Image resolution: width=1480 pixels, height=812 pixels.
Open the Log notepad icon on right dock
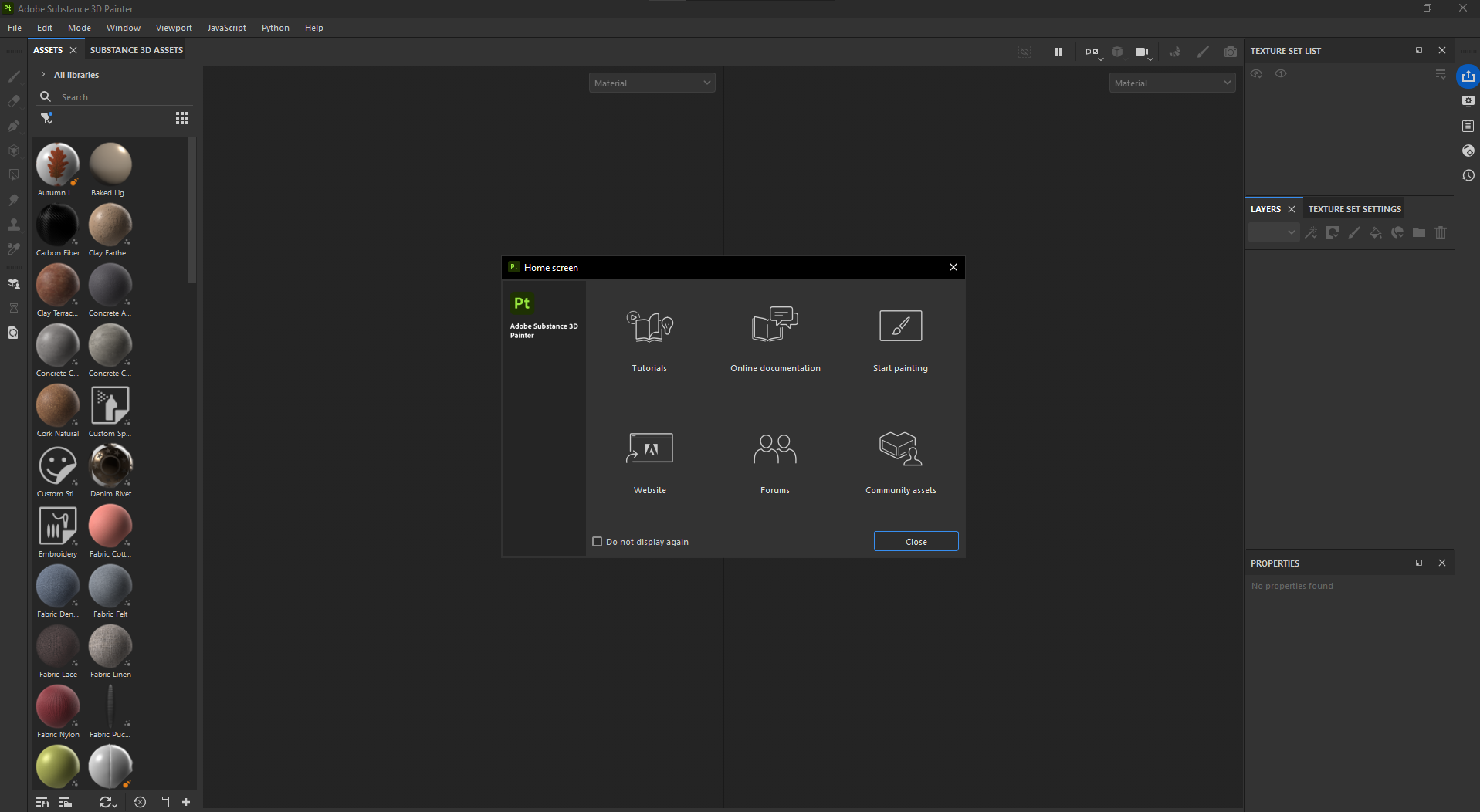point(1468,126)
